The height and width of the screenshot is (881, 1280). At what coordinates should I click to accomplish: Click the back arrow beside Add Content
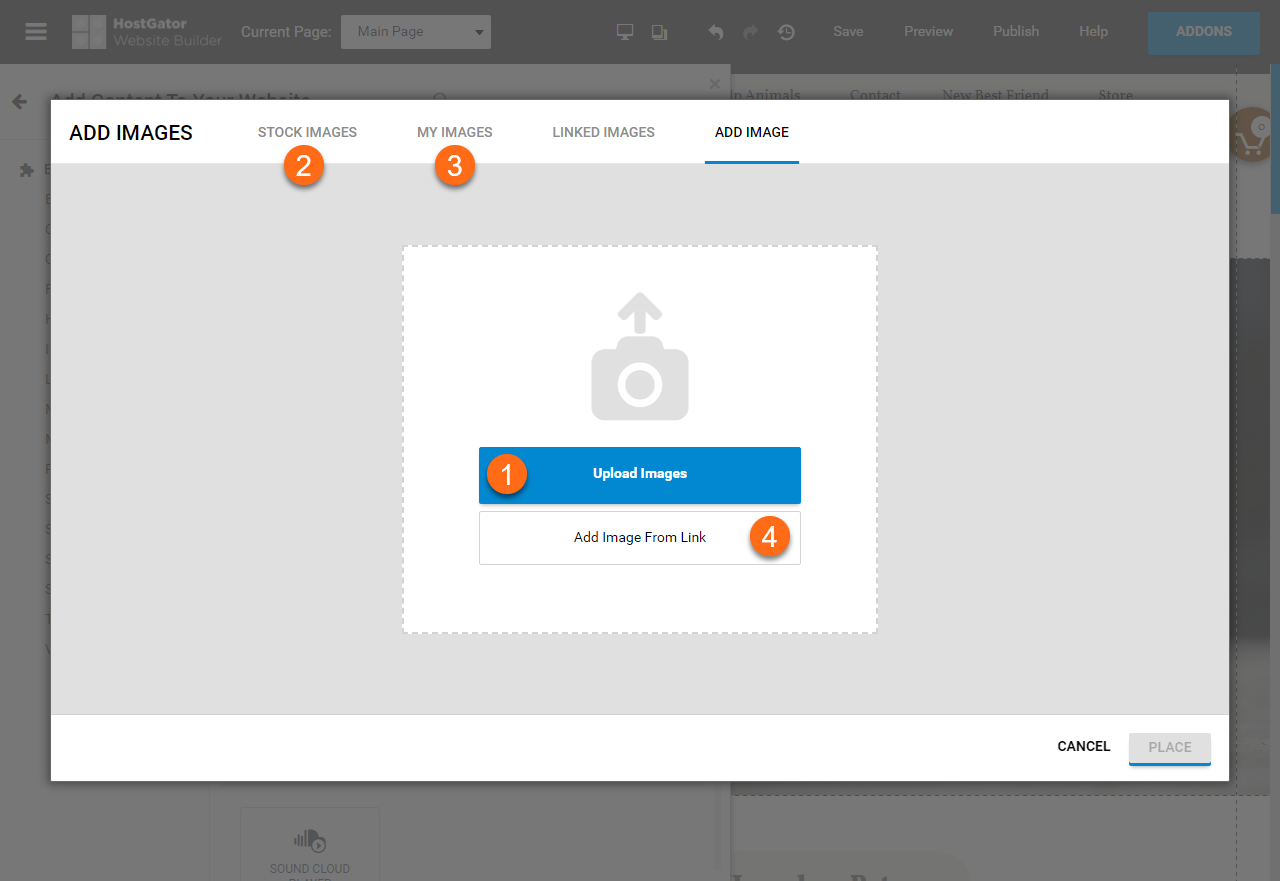click(x=20, y=100)
